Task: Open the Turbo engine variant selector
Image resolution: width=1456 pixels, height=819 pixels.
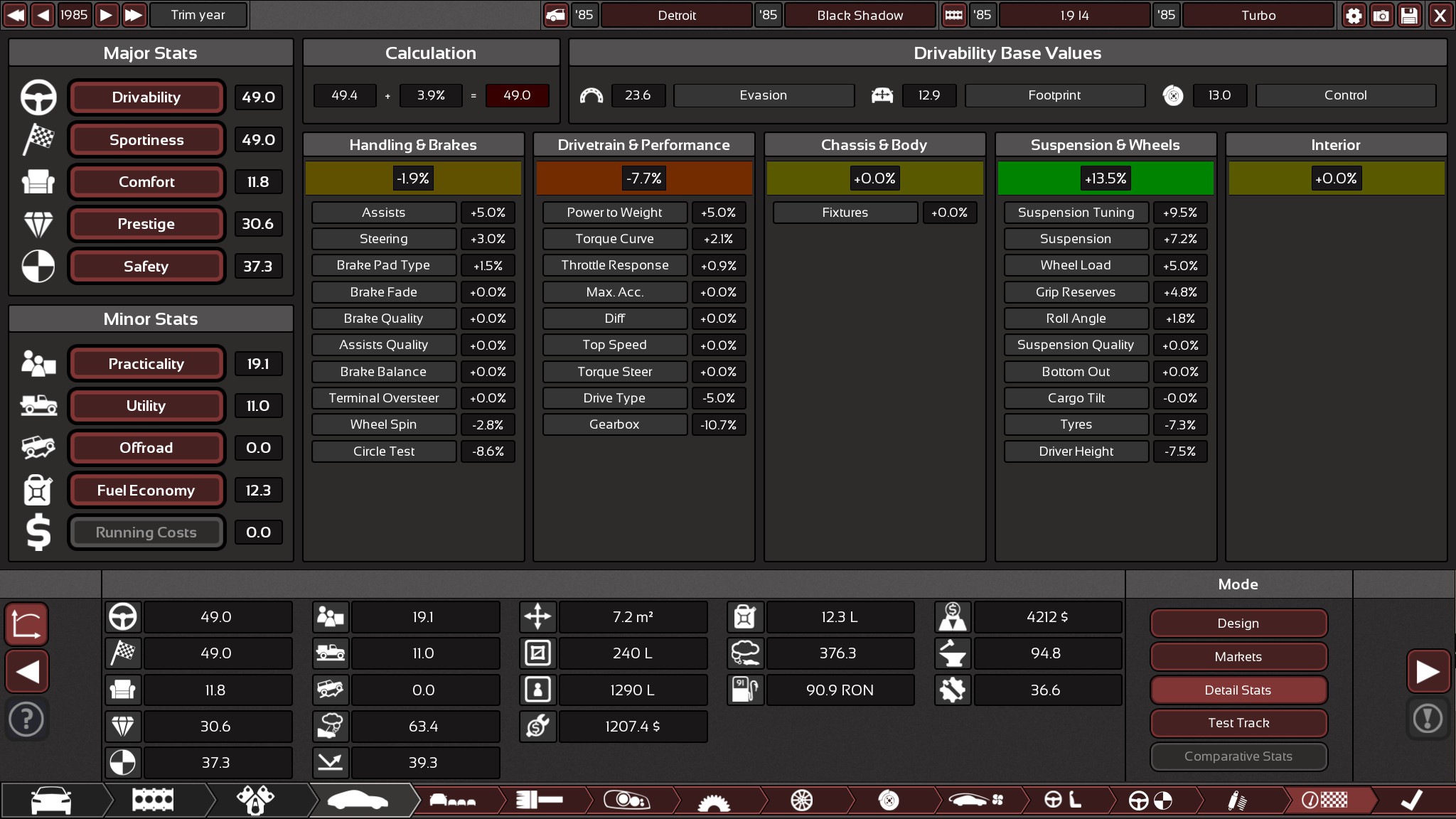Action: [1258, 15]
